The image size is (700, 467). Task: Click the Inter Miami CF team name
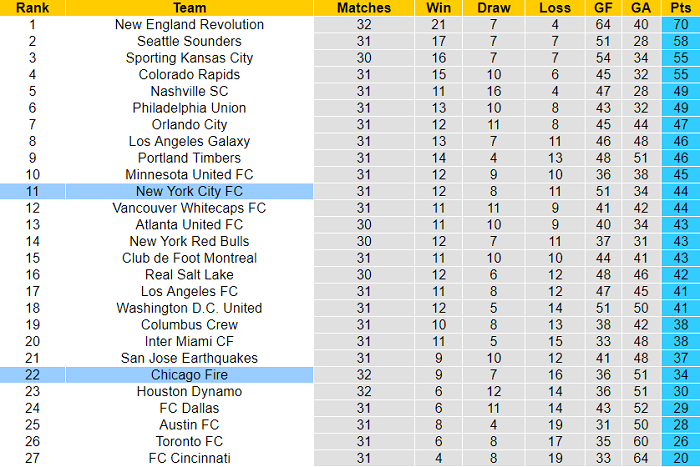[x=189, y=342]
